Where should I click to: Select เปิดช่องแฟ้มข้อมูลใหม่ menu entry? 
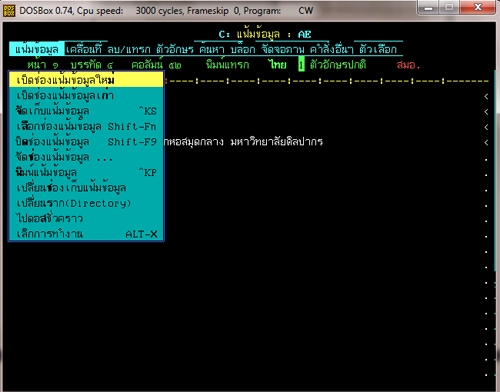click(86, 80)
